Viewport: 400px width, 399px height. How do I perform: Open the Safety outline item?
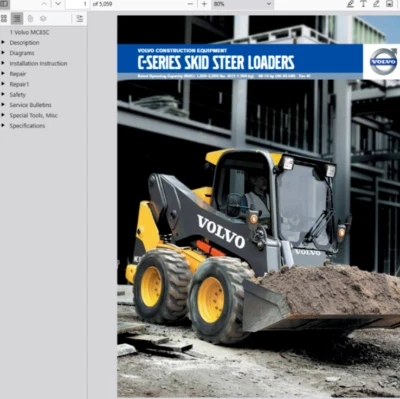[x=18, y=95]
